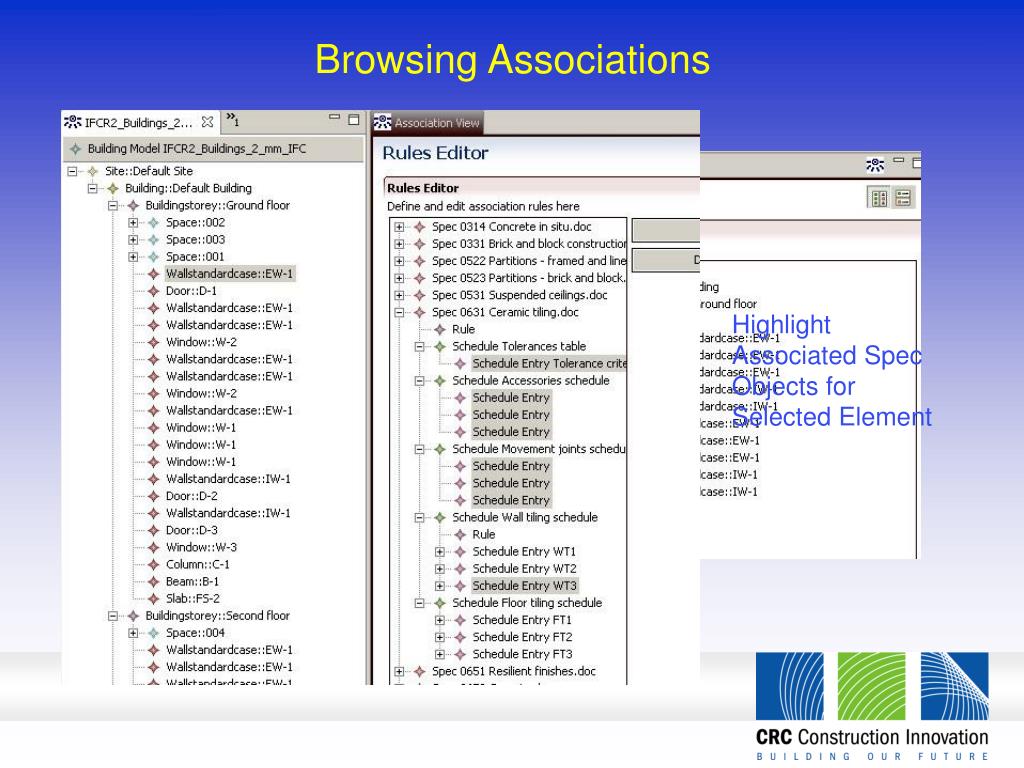Expand Spec 0651 Resilient finishes.doc
The width and height of the screenshot is (1024, 768).
pos(400,671)
